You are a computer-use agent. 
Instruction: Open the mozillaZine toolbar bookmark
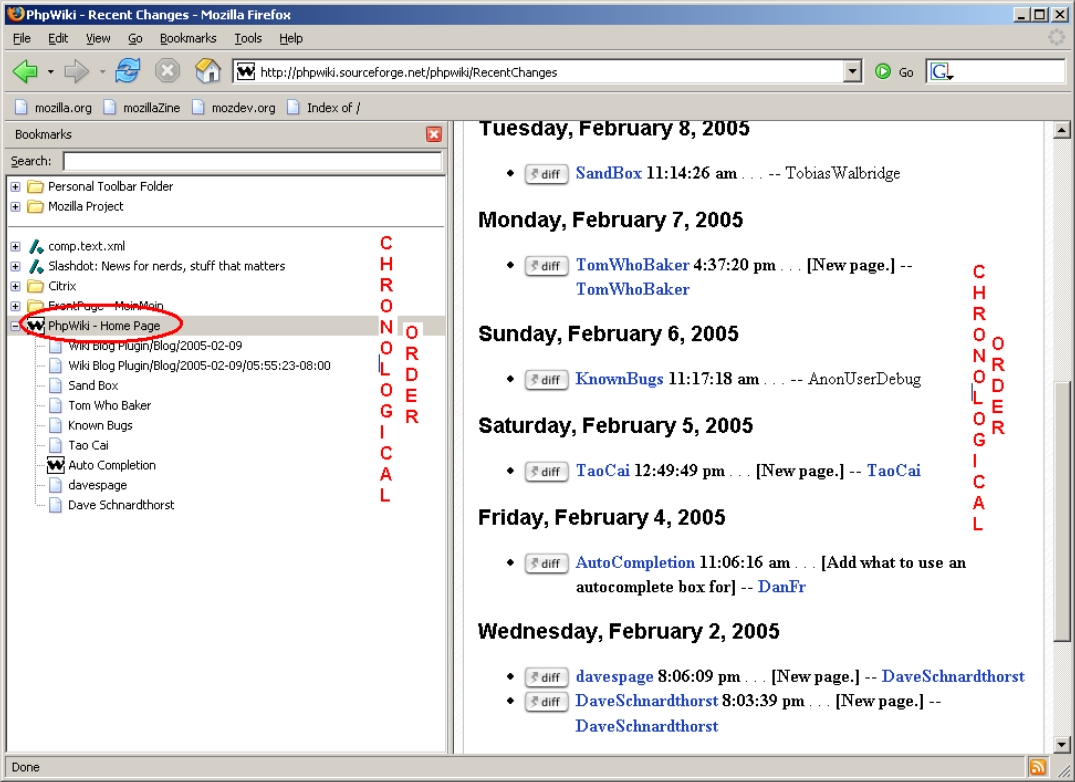142,108
